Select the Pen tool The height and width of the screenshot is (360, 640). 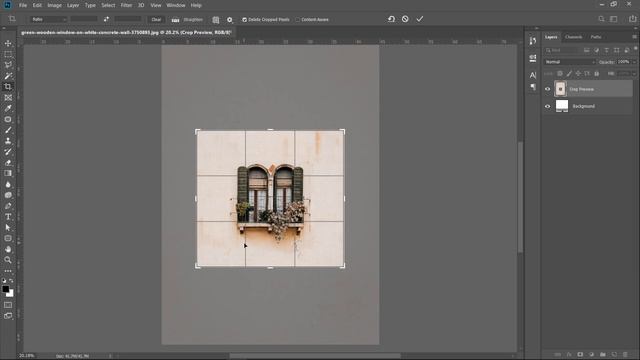8,206
